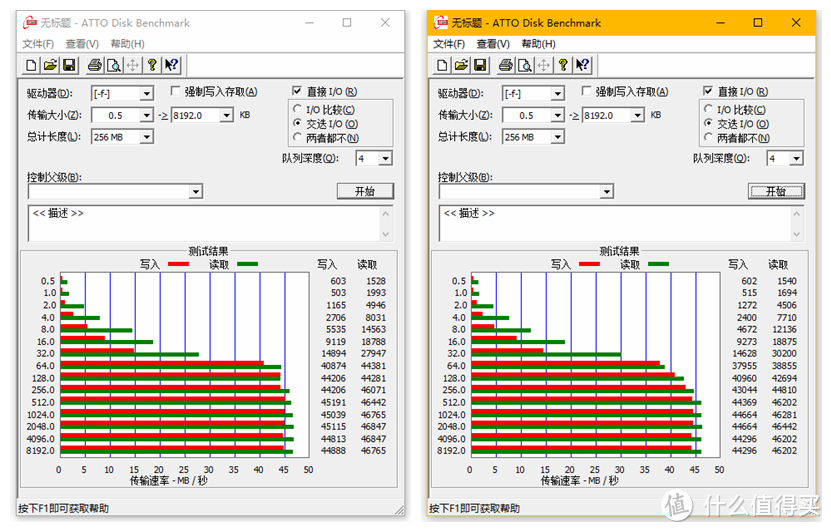Close the right ATTO window
The image size is (831, 532).
coord(796,23)
